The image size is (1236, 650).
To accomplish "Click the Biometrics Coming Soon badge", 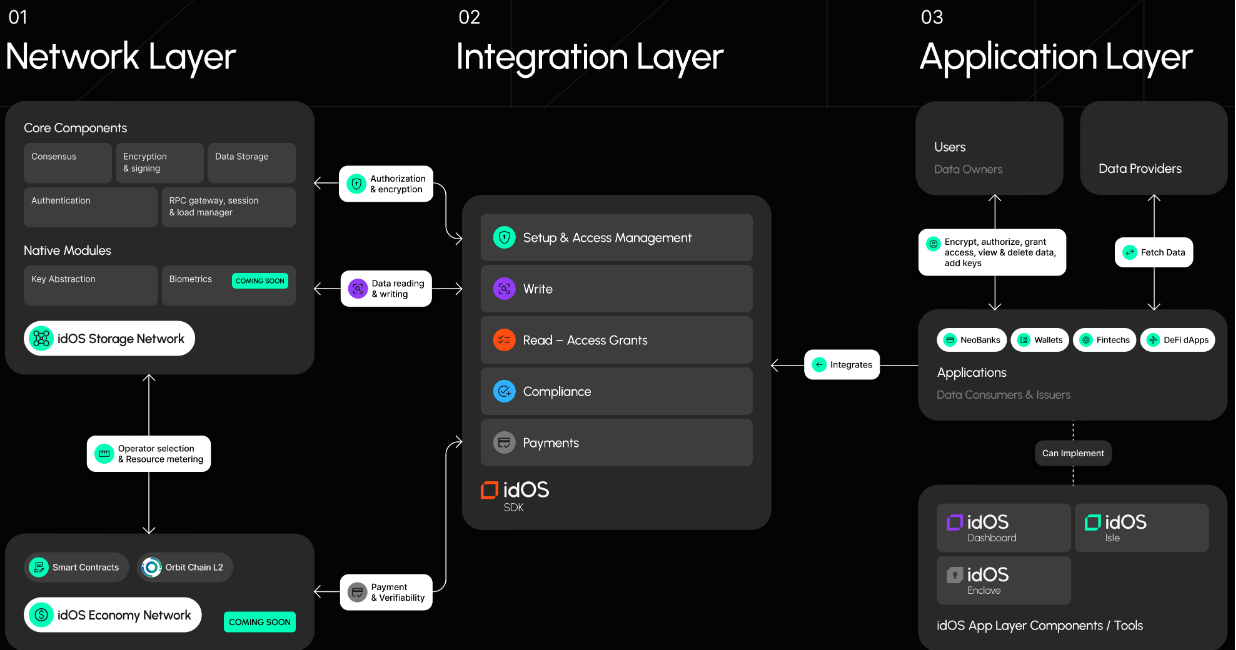I will (x=261, y=281).
